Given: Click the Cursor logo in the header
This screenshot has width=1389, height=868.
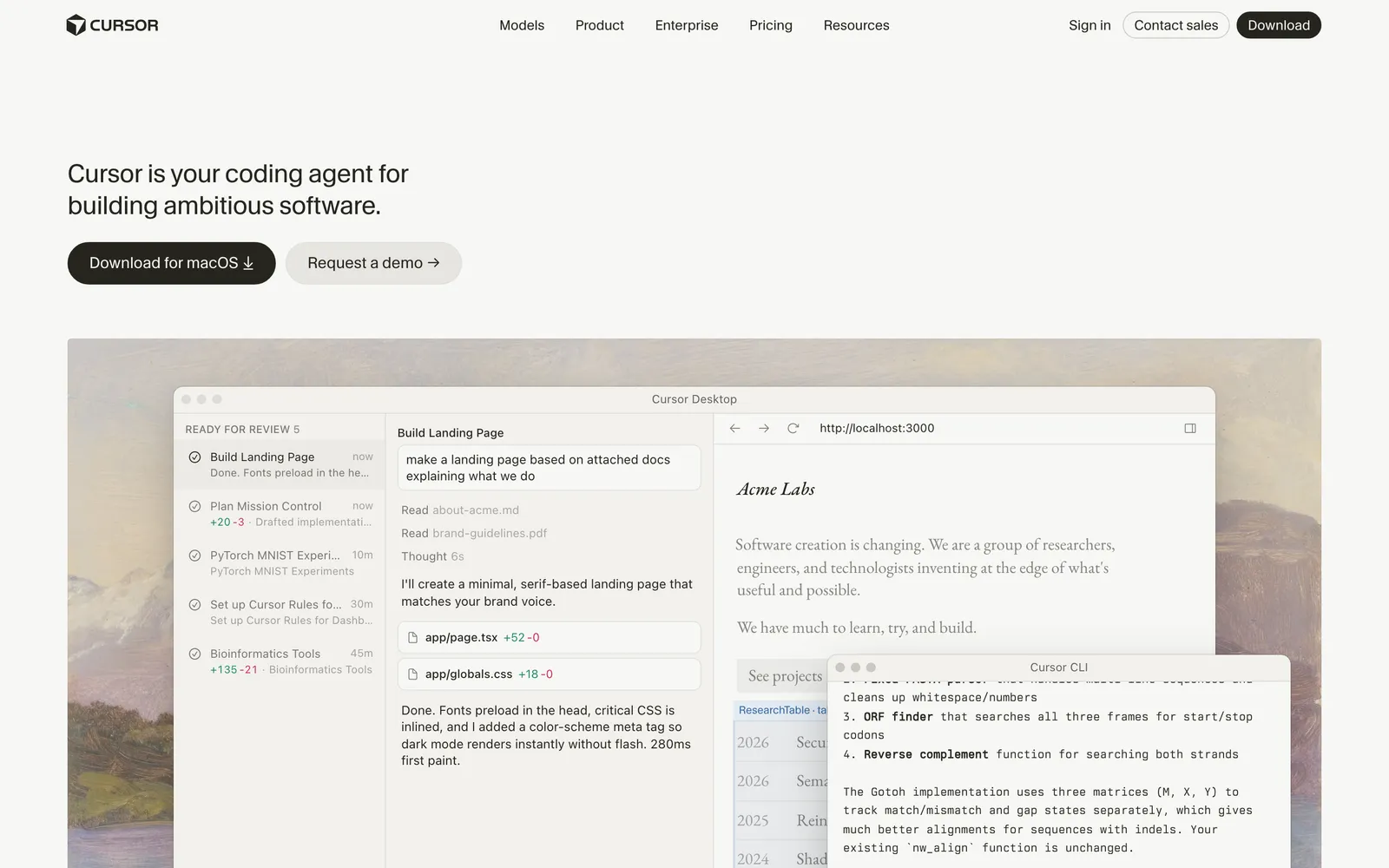Looking at the screenshot, I should (113, 25).
